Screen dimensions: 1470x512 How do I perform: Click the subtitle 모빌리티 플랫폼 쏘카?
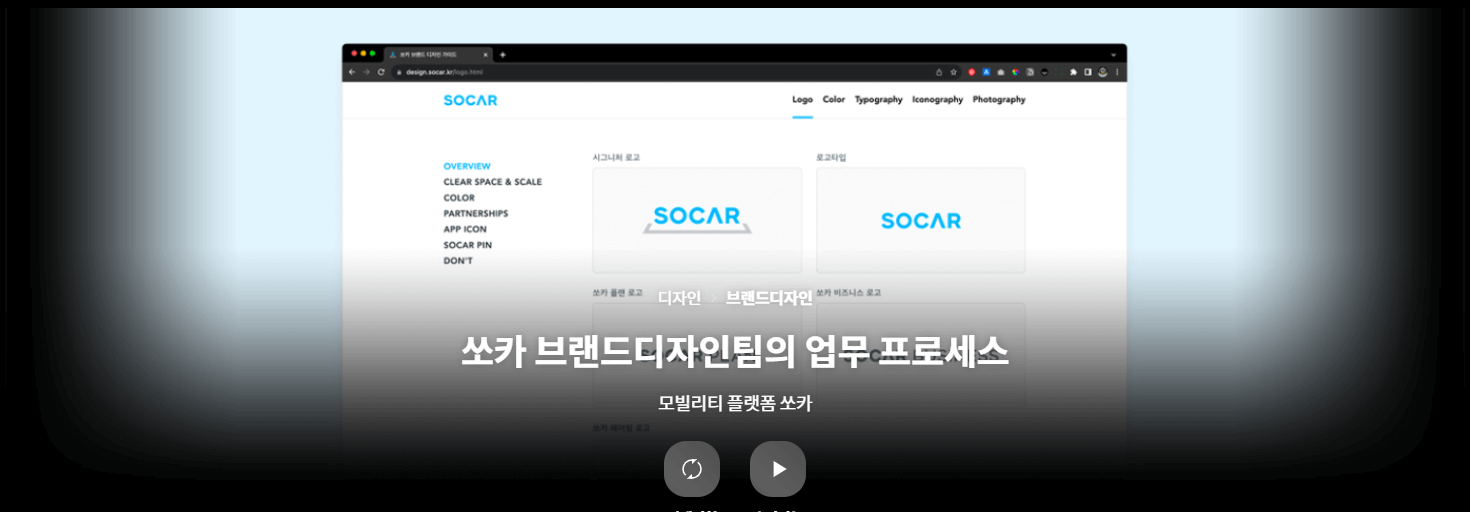point(735,404)
